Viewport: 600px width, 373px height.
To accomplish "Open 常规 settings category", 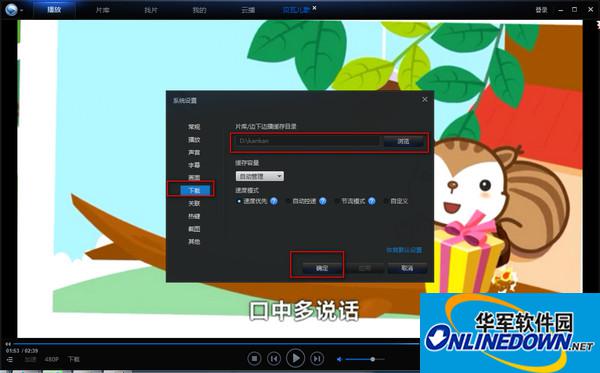I will pos(194,127).
